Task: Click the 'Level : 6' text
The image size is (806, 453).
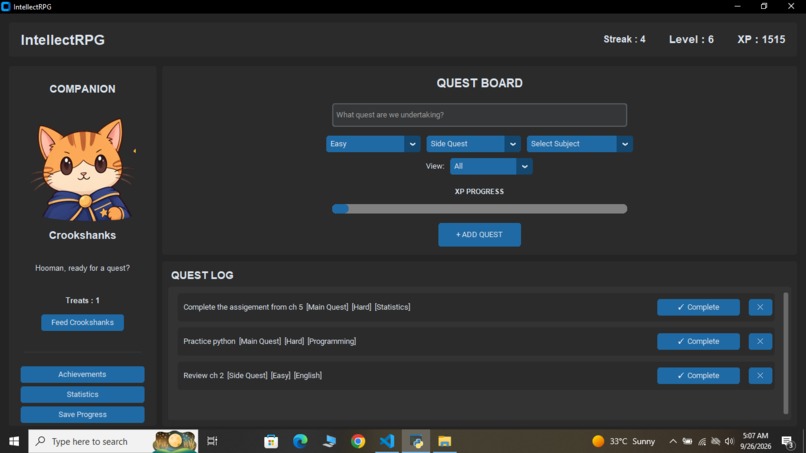Action: 691,40
